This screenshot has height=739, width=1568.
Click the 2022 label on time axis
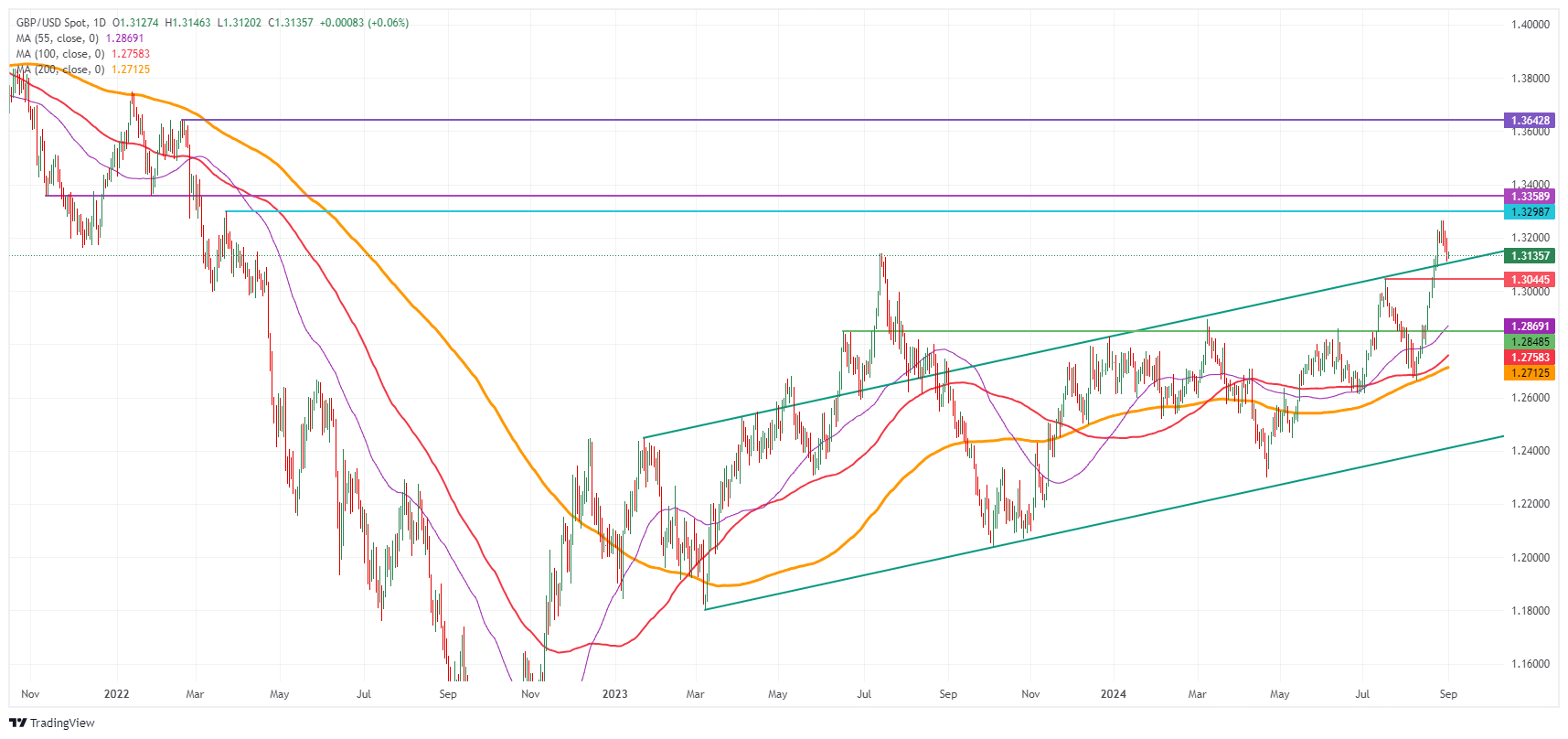pyautogui.click(x=117, y=694)
